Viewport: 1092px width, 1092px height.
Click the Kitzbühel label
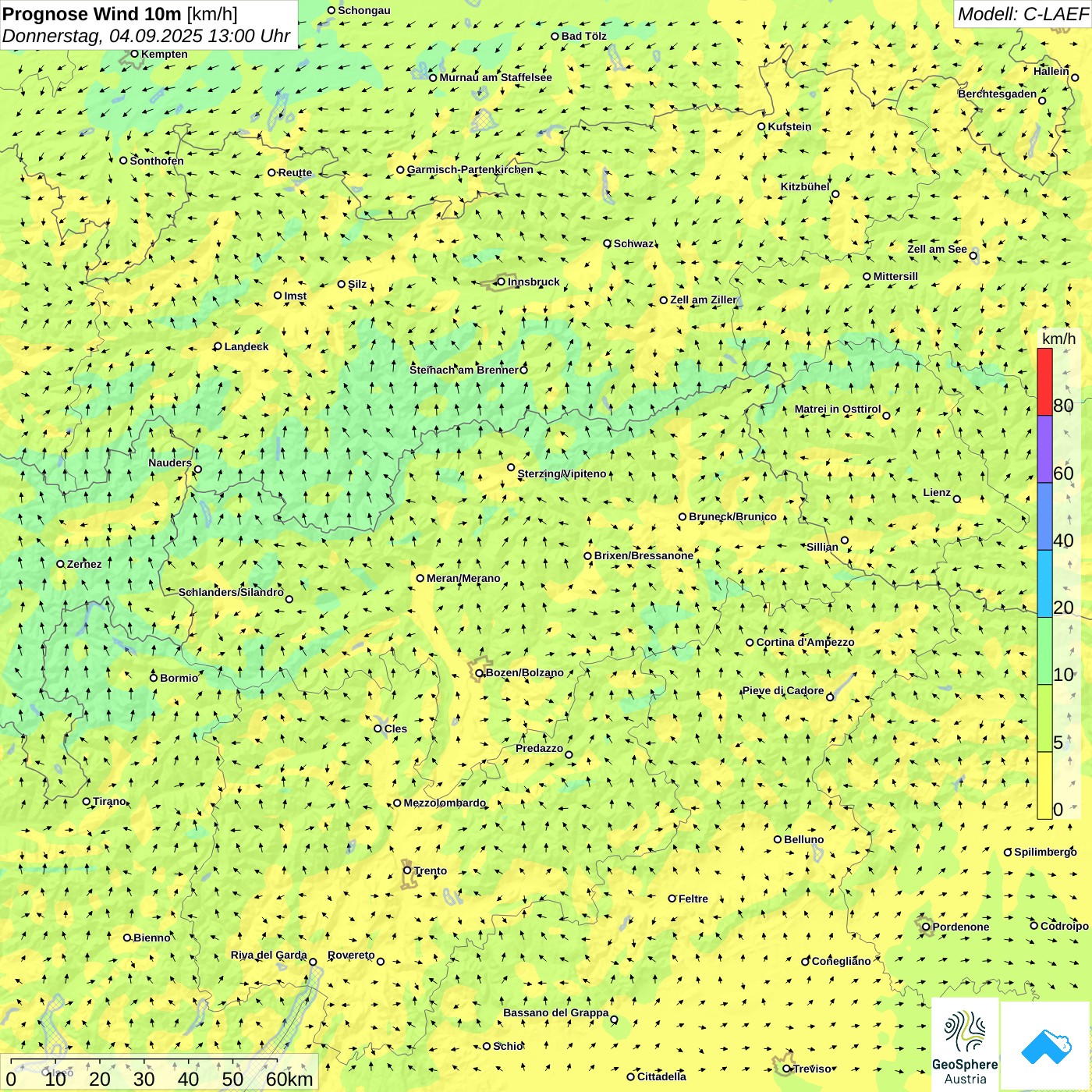pos(805,186)
